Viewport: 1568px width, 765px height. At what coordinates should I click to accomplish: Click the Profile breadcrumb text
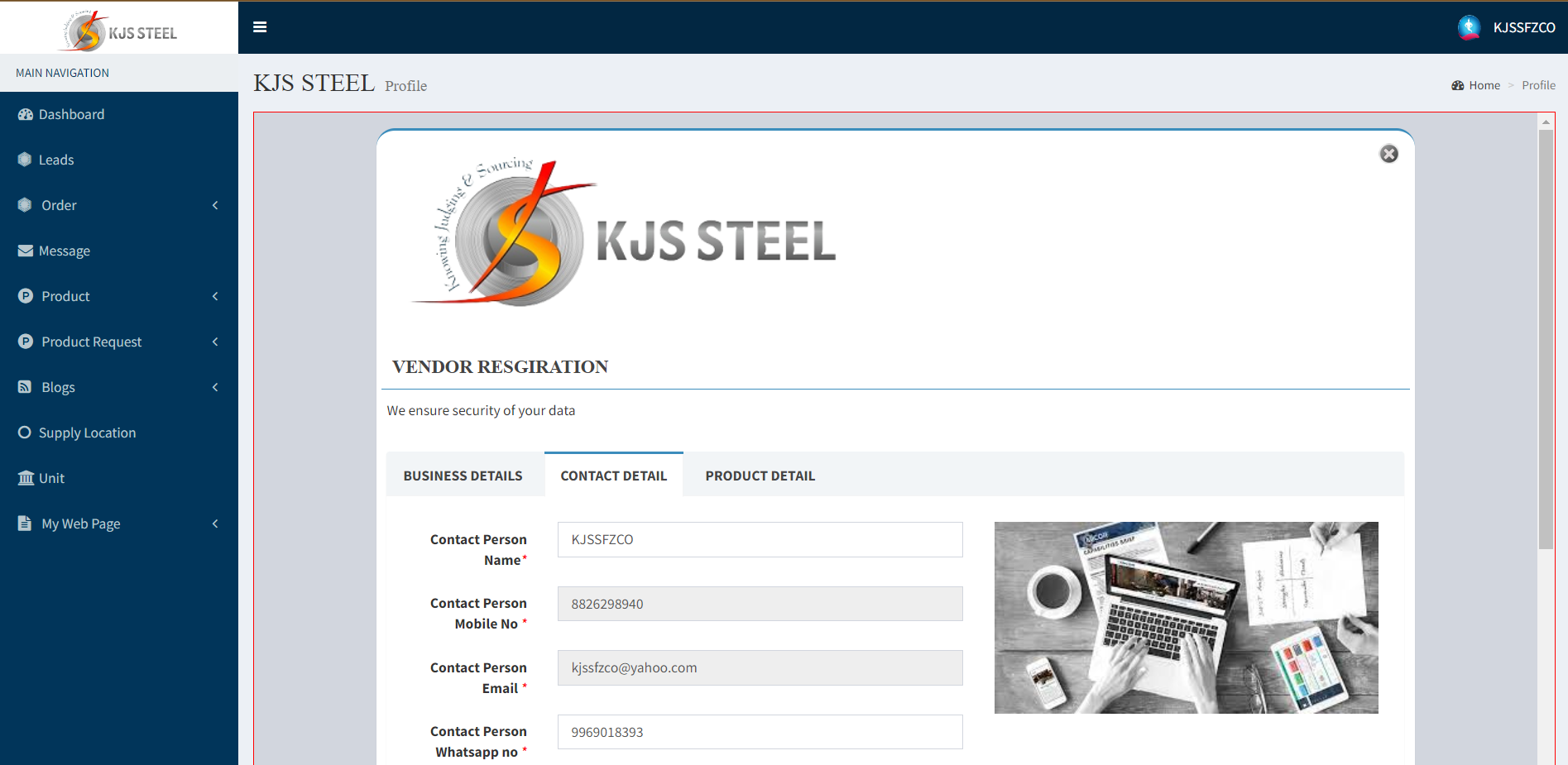(1538, 85)
